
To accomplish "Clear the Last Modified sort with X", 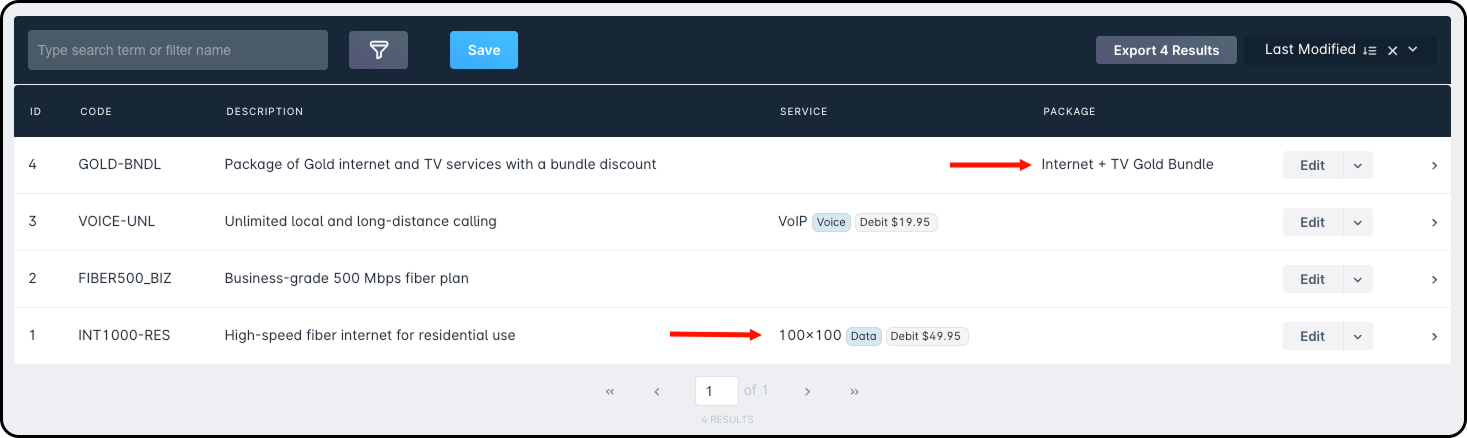I will click(x=1392, y=50).
